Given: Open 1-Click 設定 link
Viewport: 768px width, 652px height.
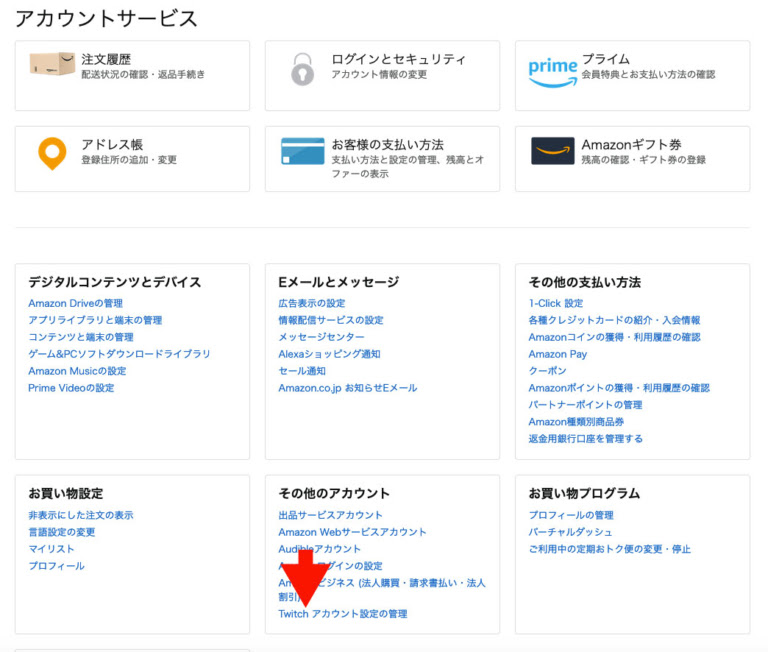Looking at the screenshot, I should point(556,303).
